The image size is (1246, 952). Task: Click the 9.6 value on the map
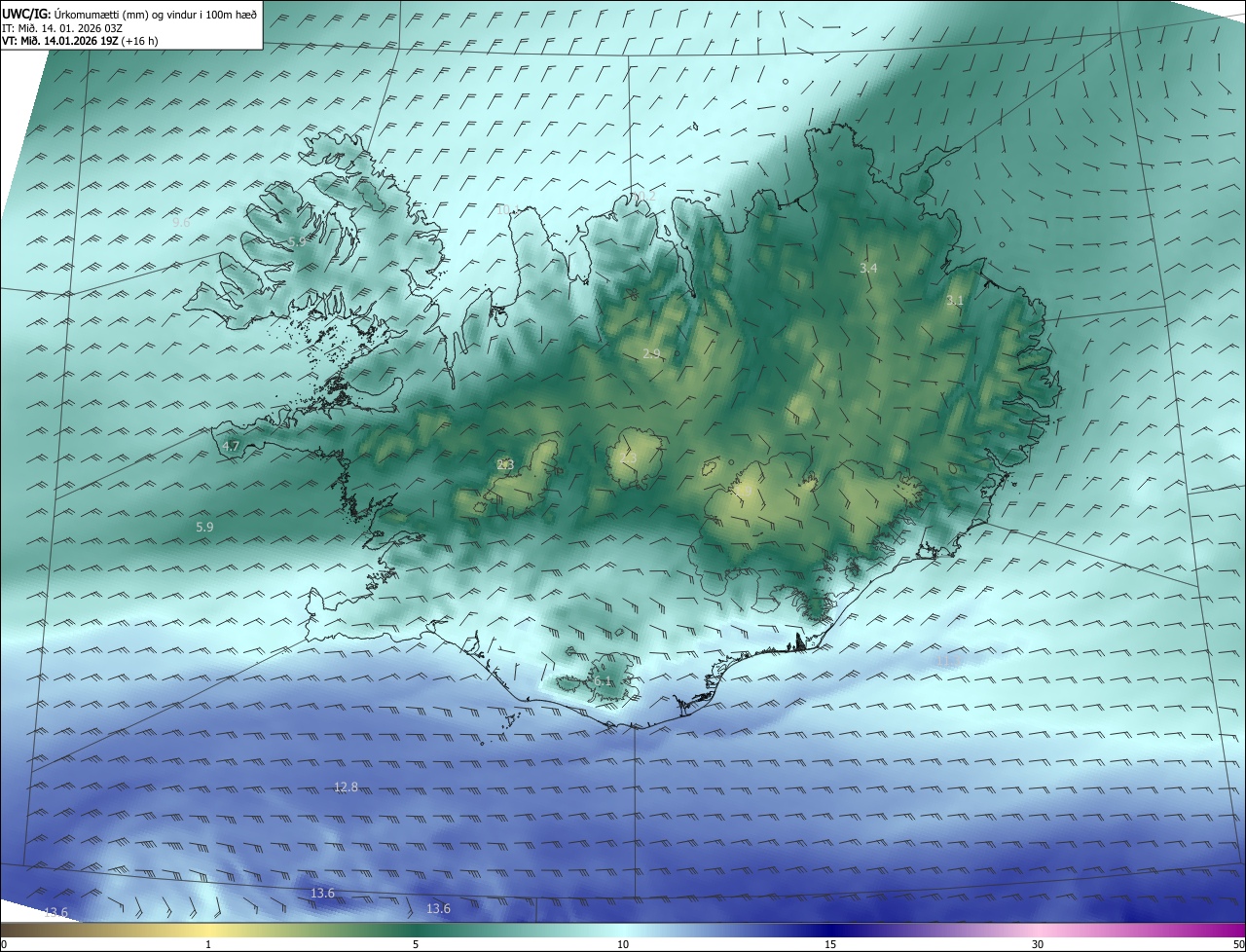[x=181, y=223]
